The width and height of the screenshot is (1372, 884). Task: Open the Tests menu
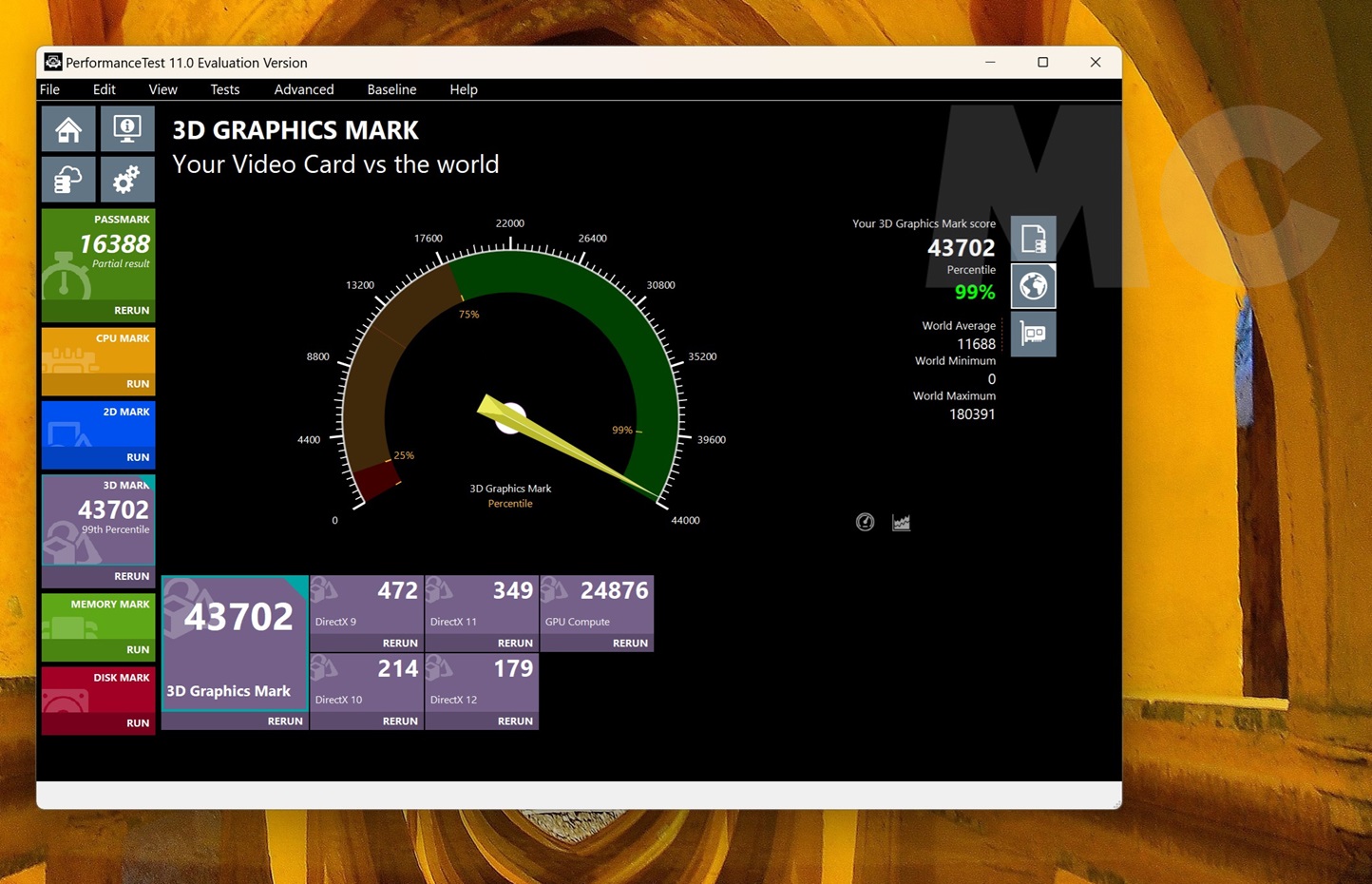224,89
